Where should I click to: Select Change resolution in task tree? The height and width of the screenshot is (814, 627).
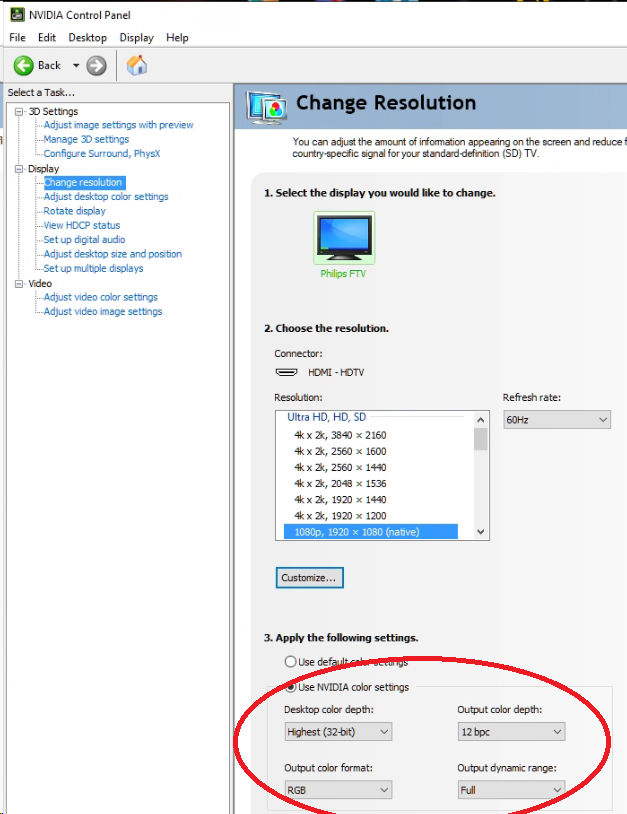(x=83, y=182)
